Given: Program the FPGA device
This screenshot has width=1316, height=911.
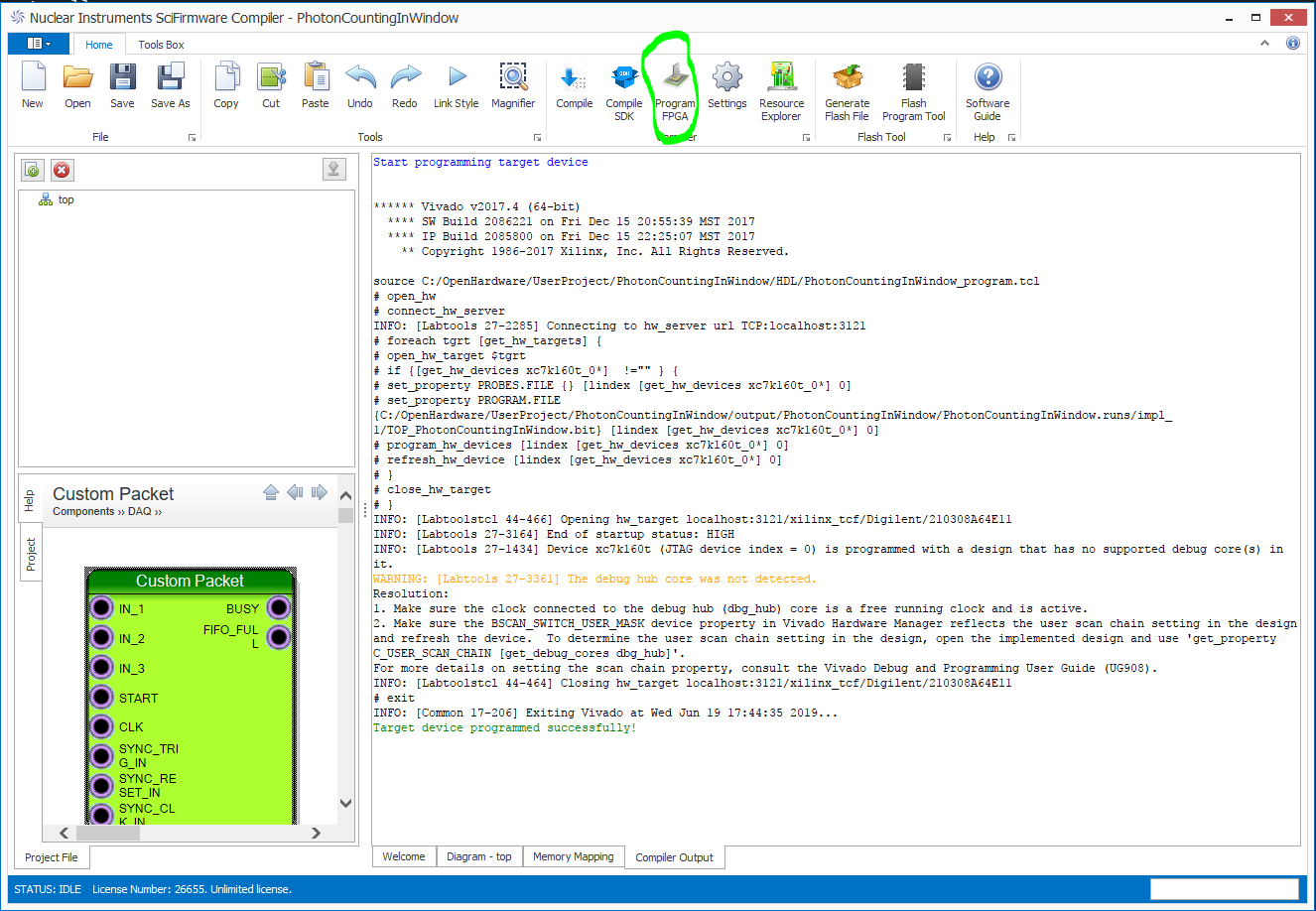Looking at the screenshot, I should [675, 92].
